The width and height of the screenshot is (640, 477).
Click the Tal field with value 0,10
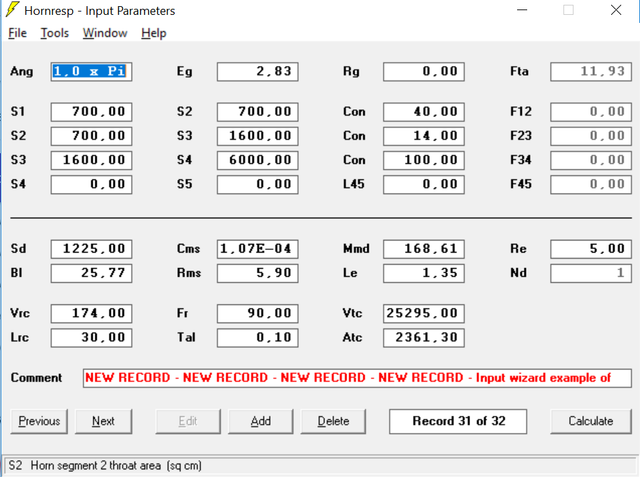coord(258,338)
